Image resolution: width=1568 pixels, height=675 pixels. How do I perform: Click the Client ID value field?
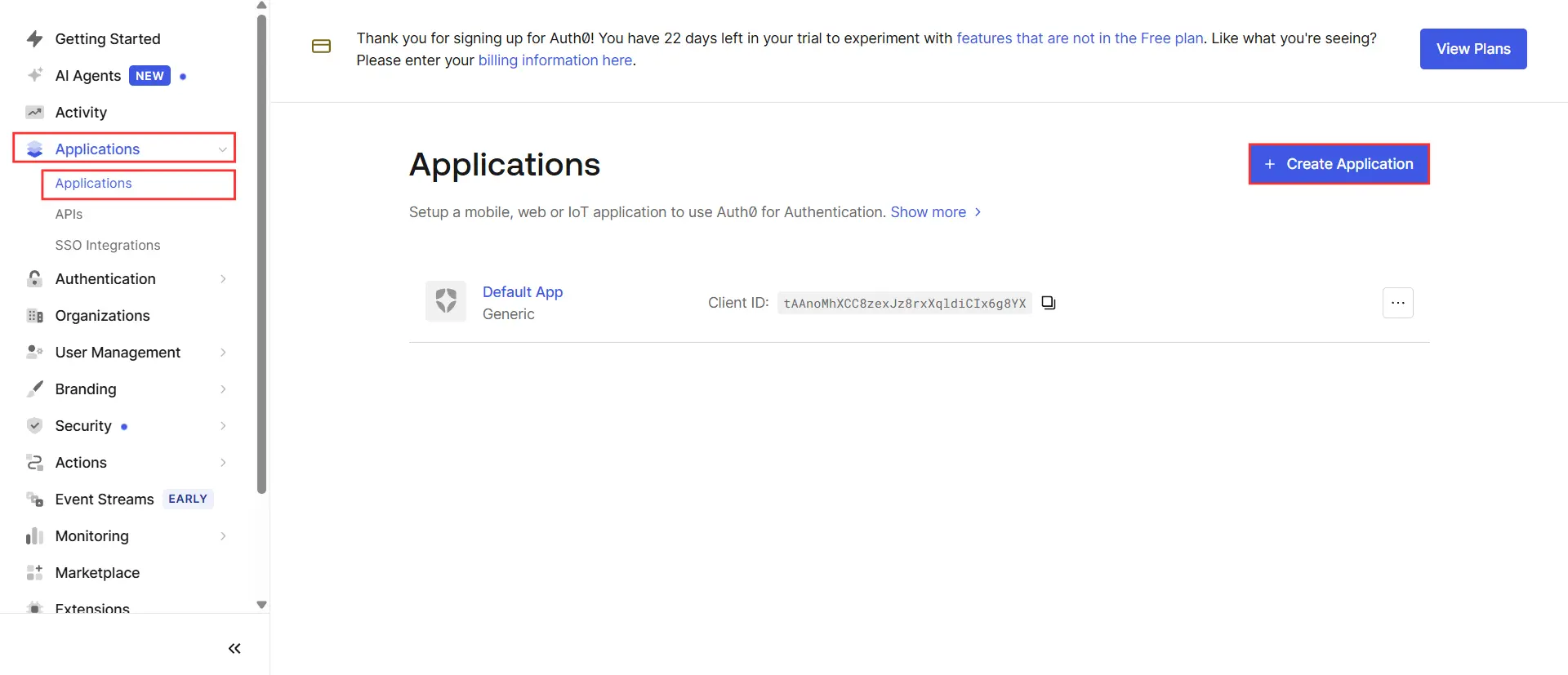pyautogui.click(x=905, y=303)
